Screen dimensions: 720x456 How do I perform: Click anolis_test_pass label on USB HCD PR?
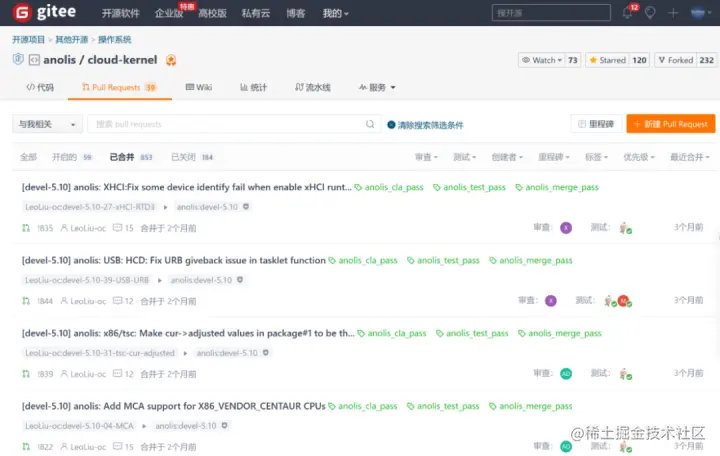[x=443, y=260]
